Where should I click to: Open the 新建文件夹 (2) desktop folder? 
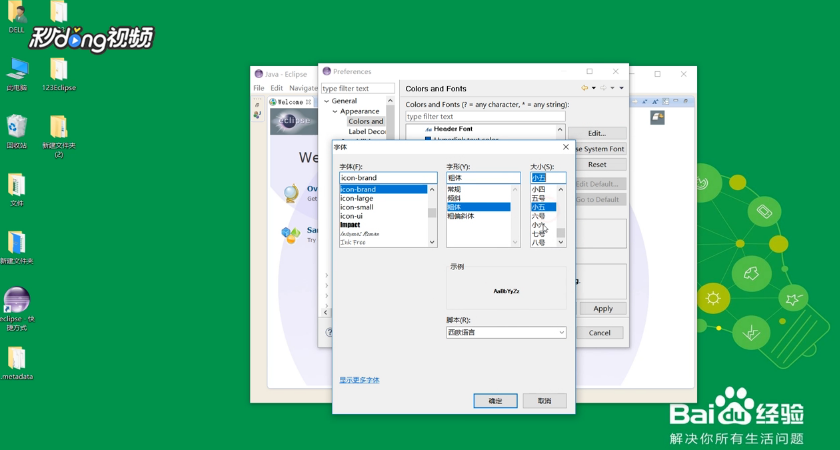pos(59,136)
